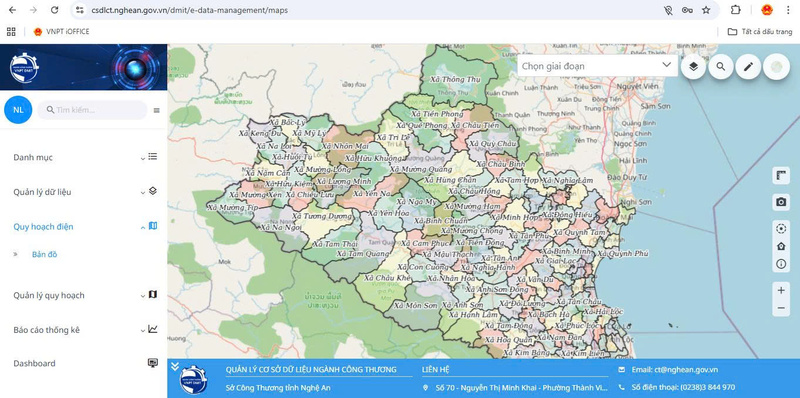The image size is (800, 398).
Task: Bookmark this page with star icon
Action: (706, 10)
